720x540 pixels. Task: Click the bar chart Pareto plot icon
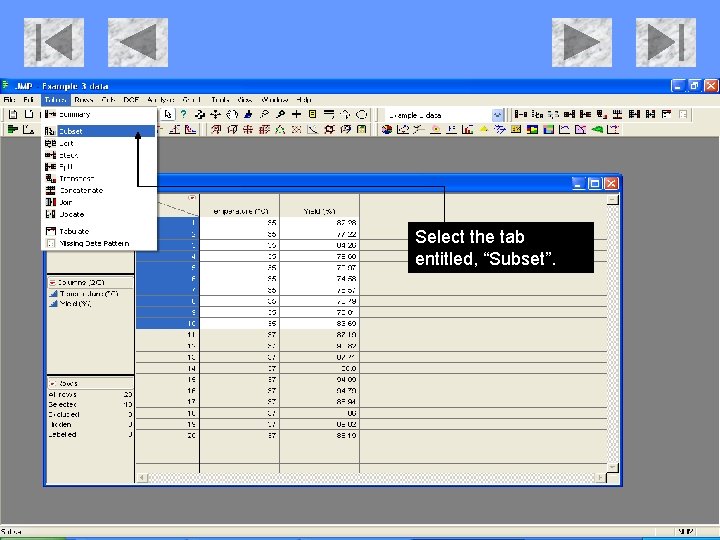coord(467,129)
